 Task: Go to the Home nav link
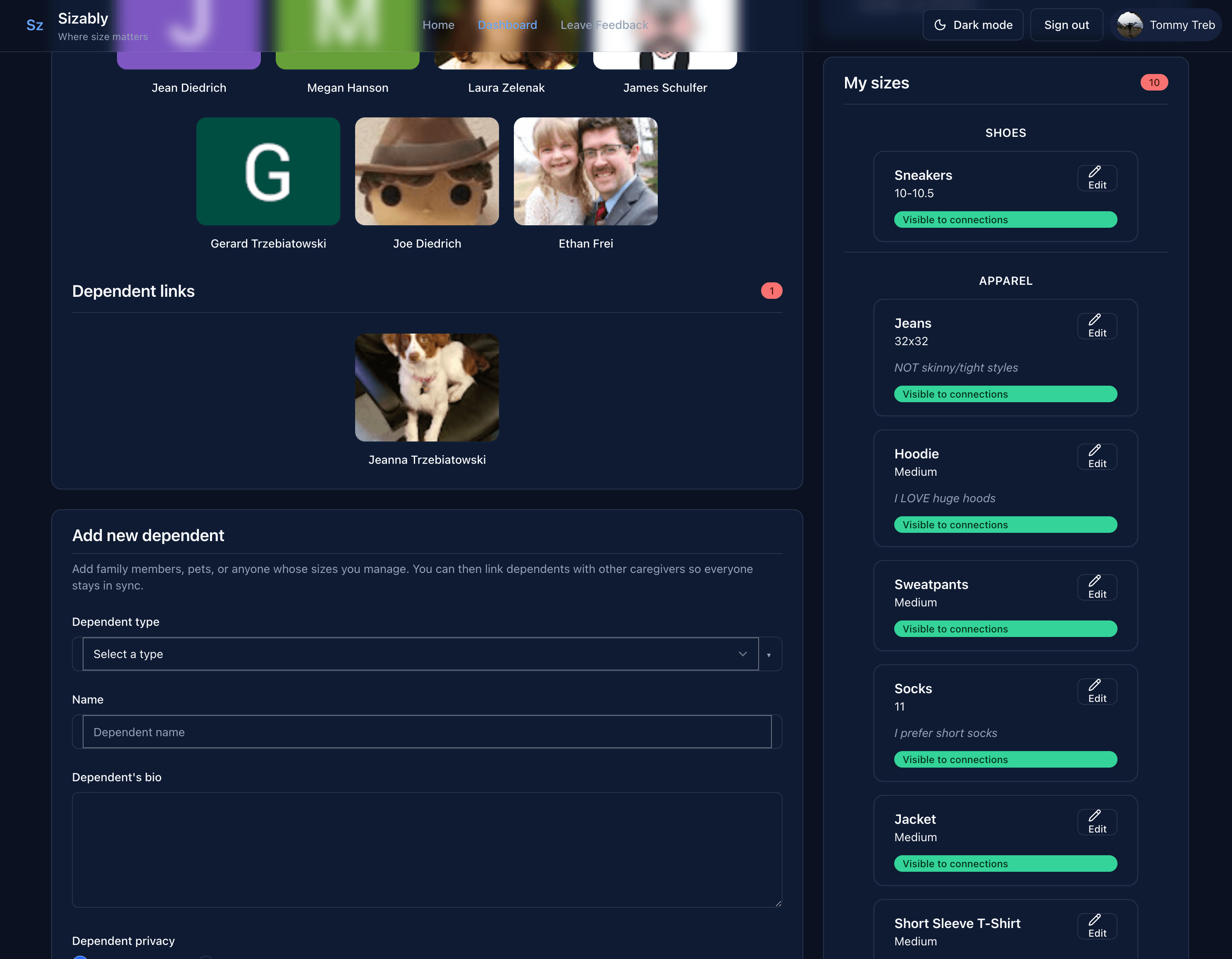click(x=438, y=25)
